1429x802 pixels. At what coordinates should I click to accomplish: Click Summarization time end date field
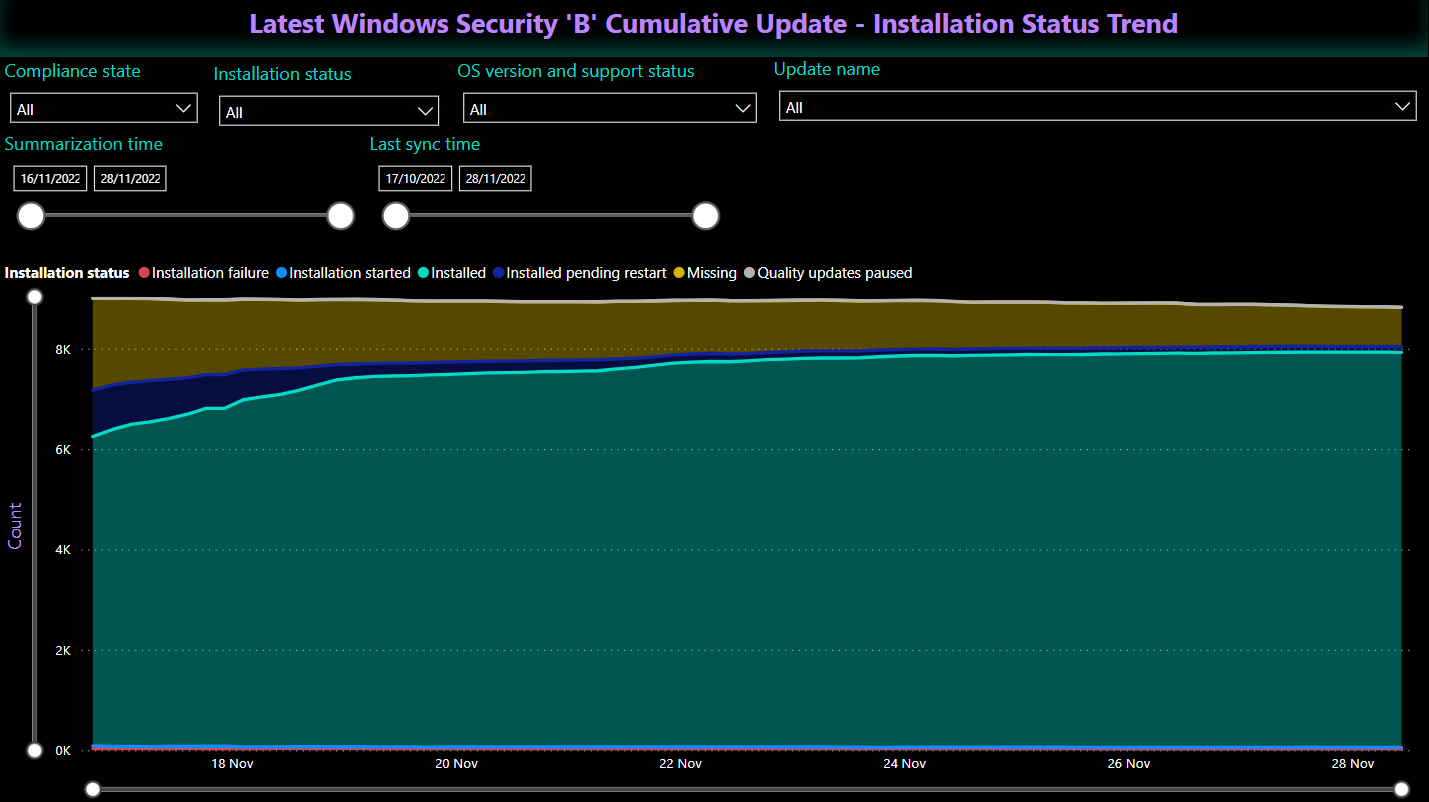pos(130,179)
